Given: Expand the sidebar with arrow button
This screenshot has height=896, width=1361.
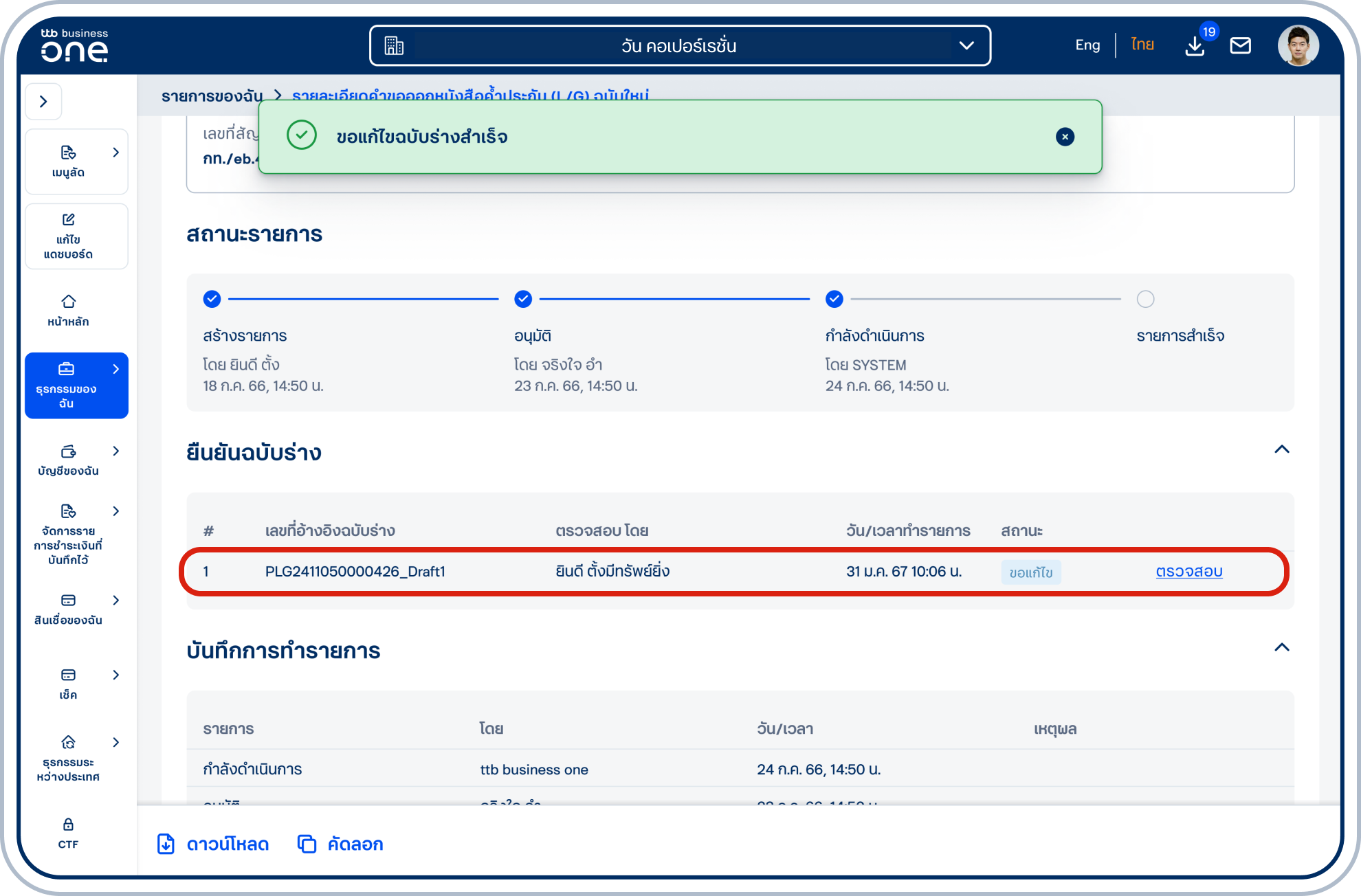Looking at the screenshot, I should pyautogui.click(x=44, y=102).
